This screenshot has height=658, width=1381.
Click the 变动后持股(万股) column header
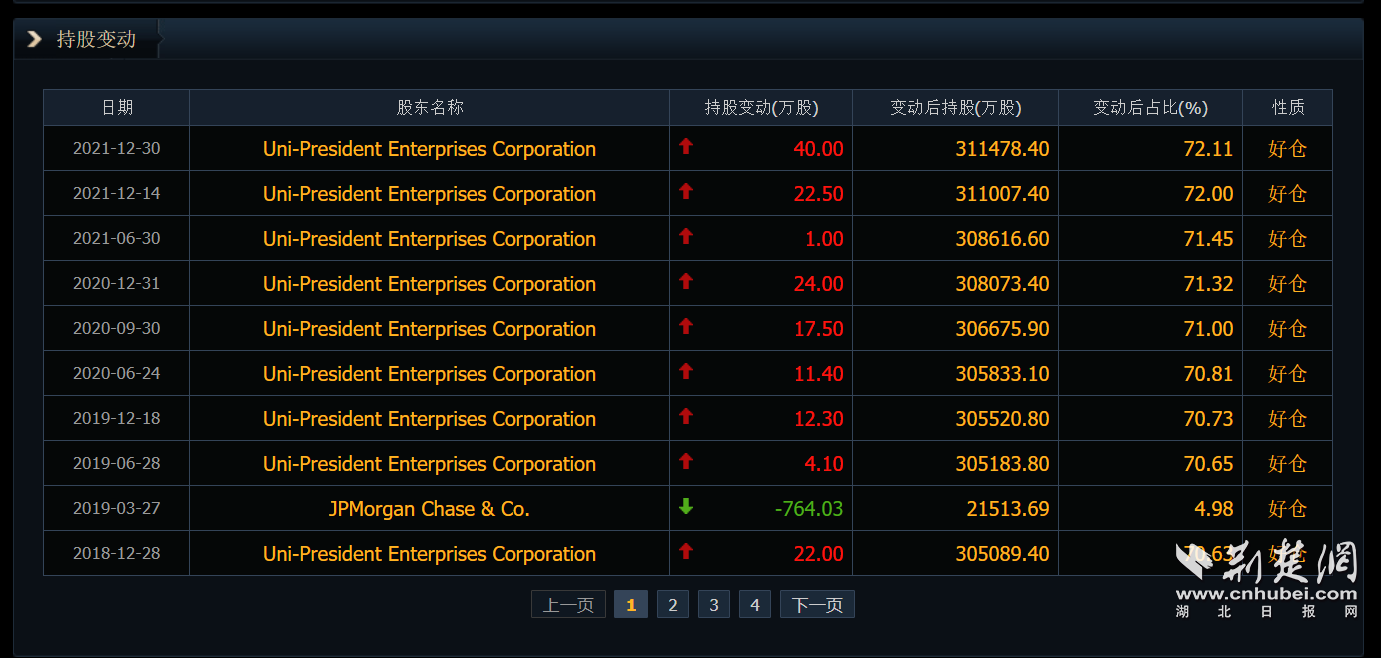[956, 108]
